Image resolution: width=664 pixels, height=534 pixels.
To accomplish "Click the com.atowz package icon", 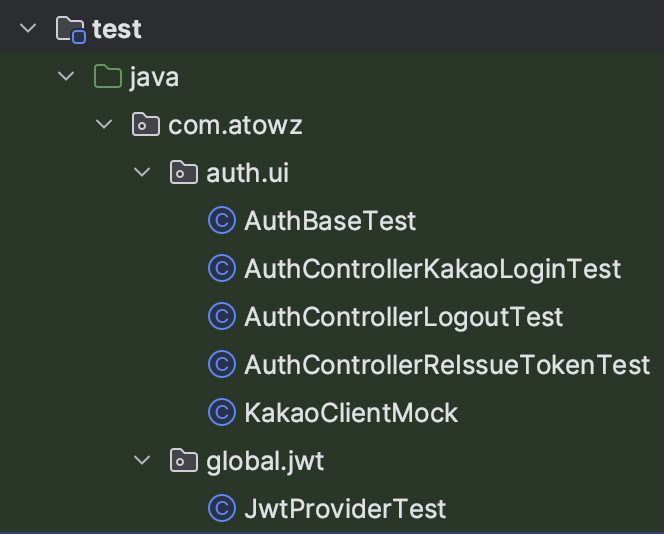I will (x=146, y=125).
